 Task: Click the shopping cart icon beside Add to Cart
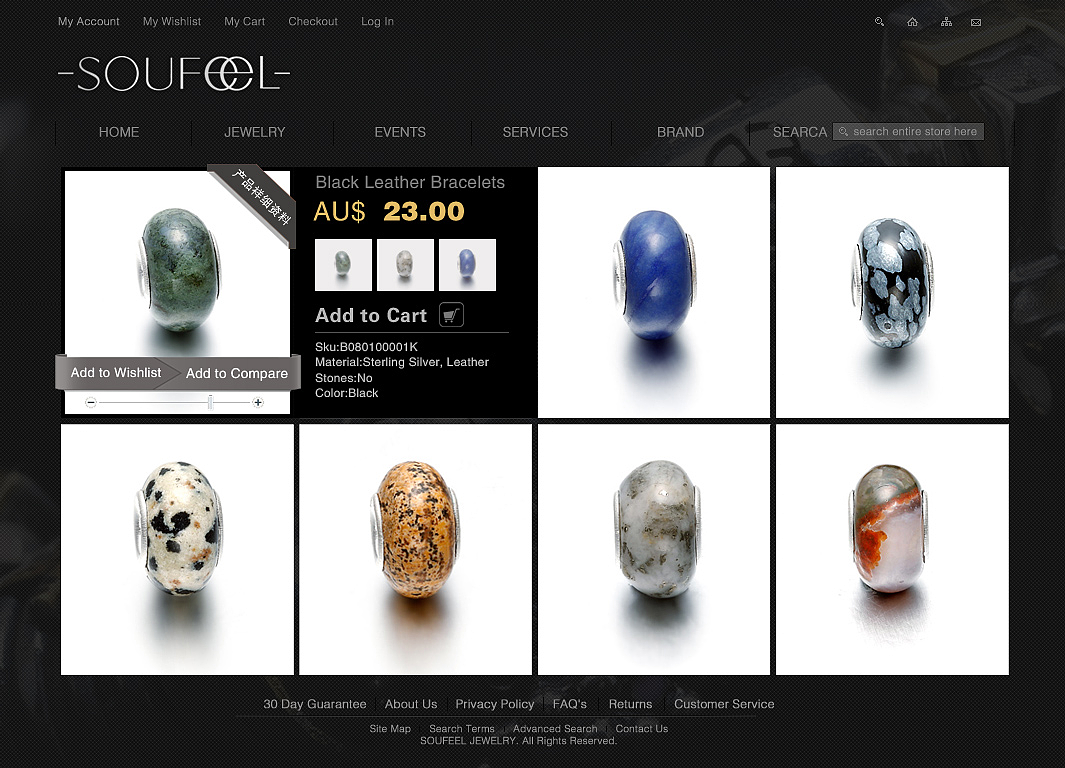point(451,314)
